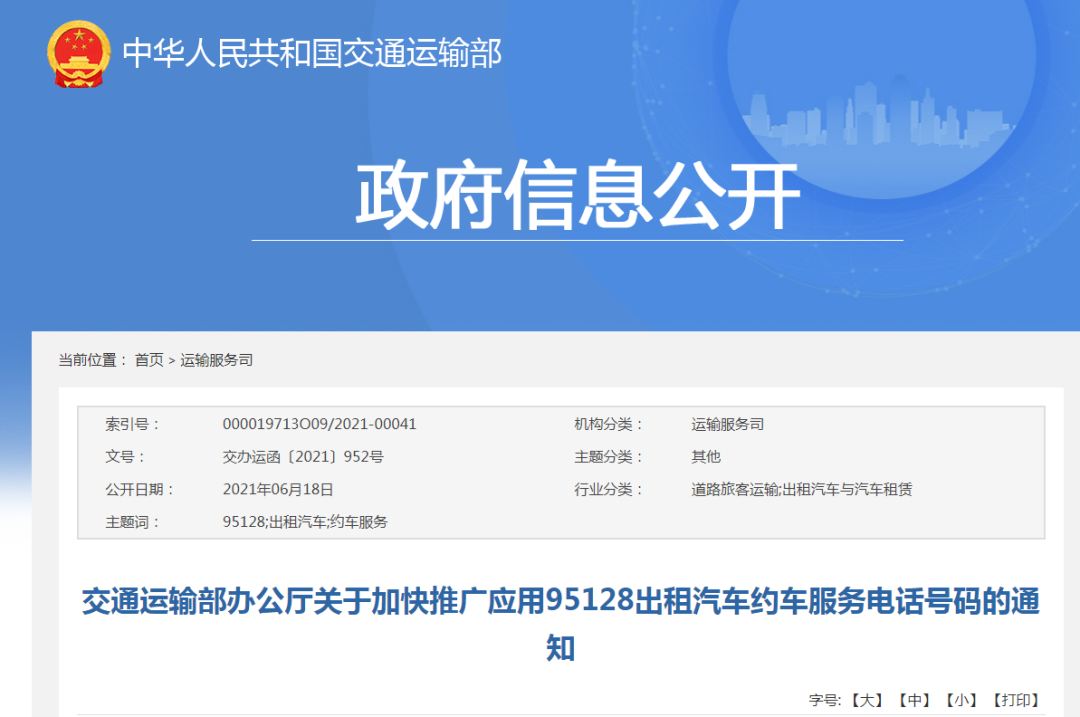The image size is (1080, 717).
Task: Select 道路旅客运输;出租汽车与汽车租赁 industry value
Action: [802, 490]
